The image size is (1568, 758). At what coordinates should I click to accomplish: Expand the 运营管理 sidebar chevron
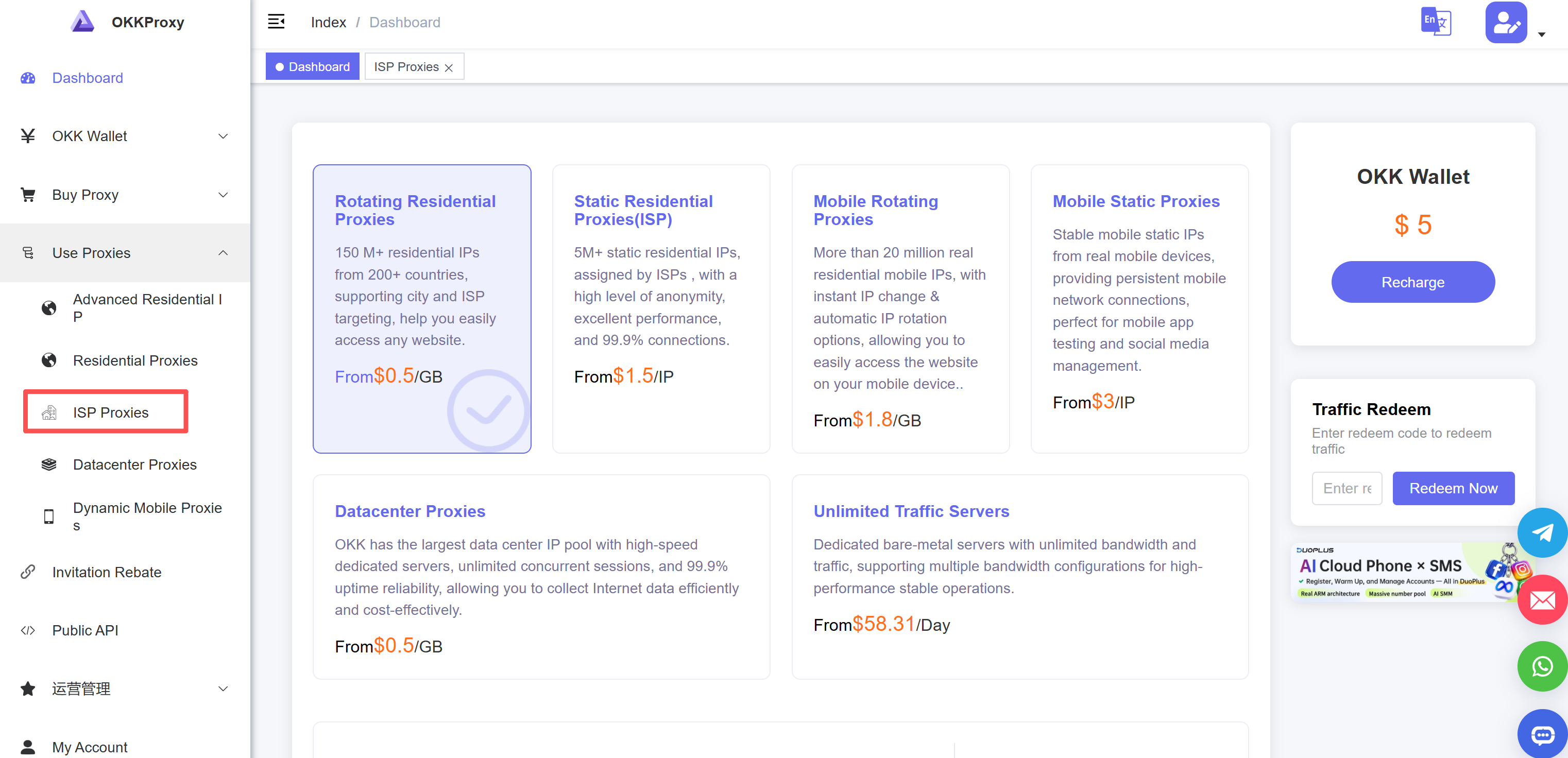pyautogui.click(x=224, y=688)
